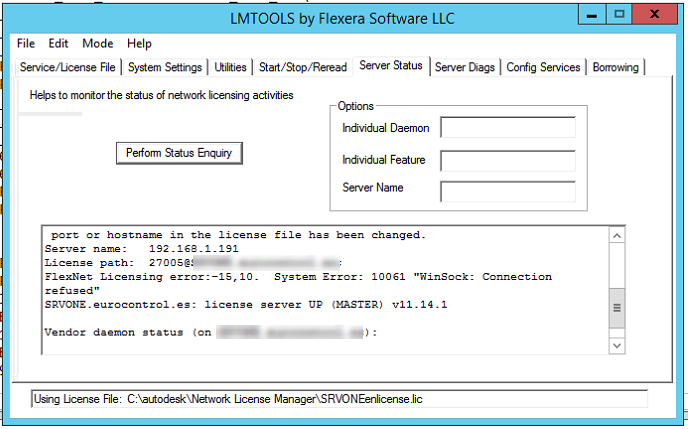Maximize the LMTOOLS window
Image resolution: width=688 pixels, height=429 pixels.
[620, 14]
